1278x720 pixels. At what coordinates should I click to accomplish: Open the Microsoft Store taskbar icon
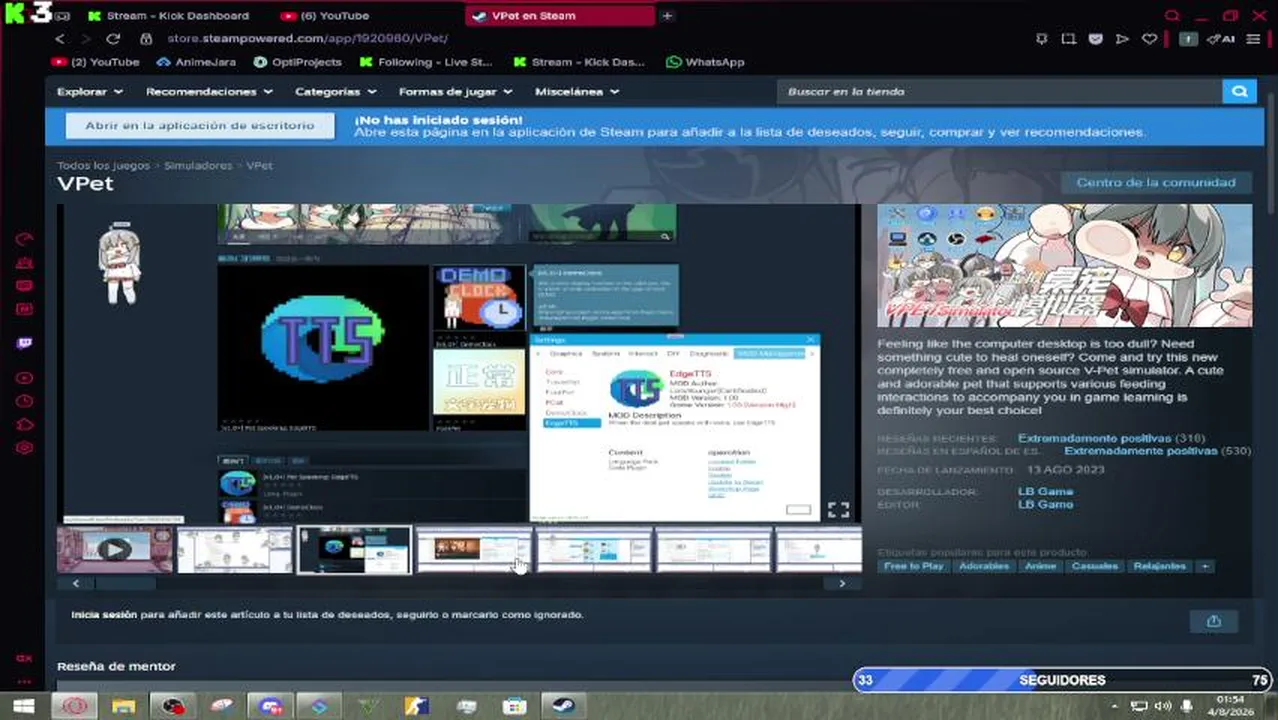514,706
